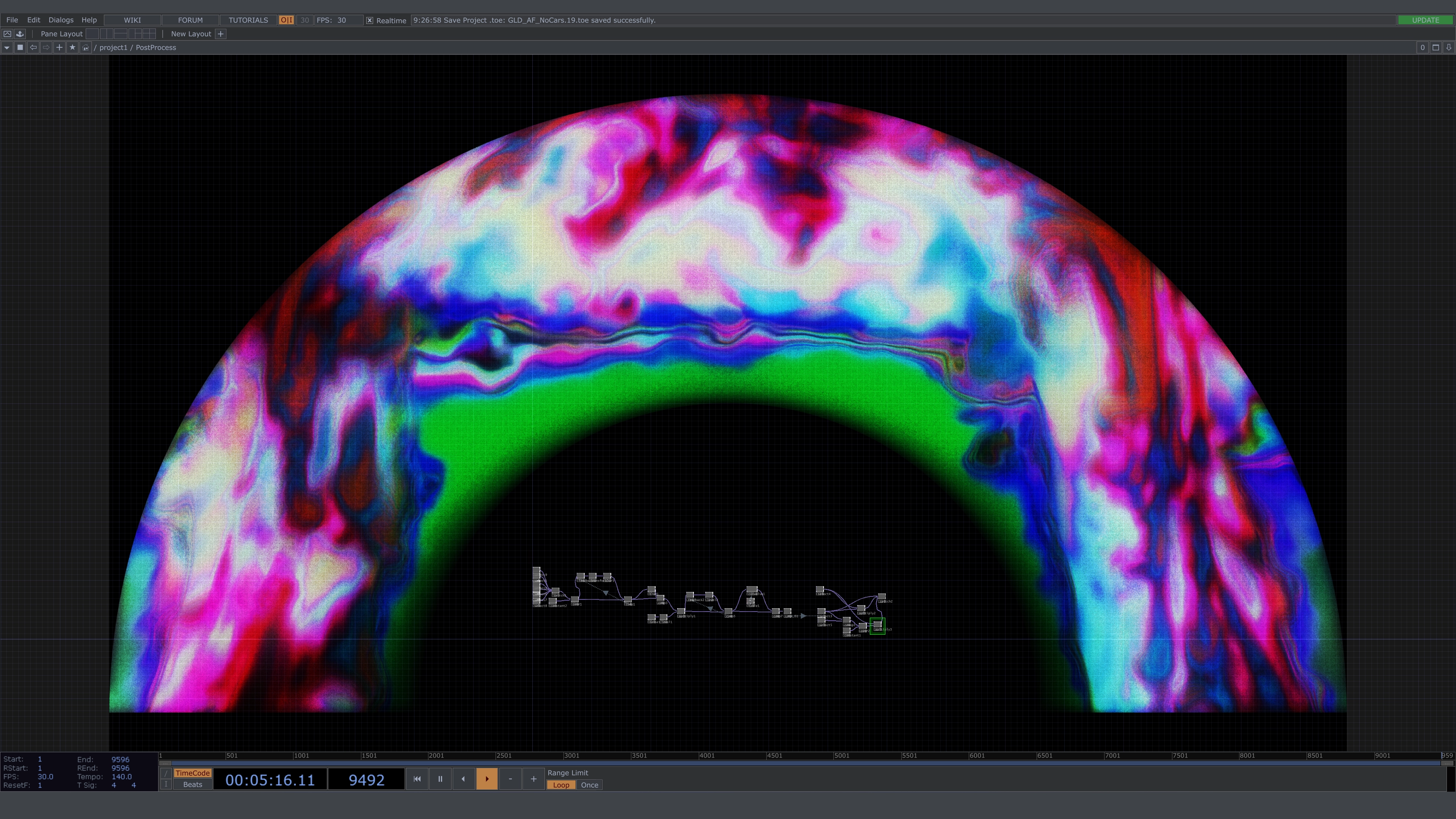Image resolution: width=1456 pixels, height=819 pixels.
Task: Select the comp7 node
Action: click(775, 611)
